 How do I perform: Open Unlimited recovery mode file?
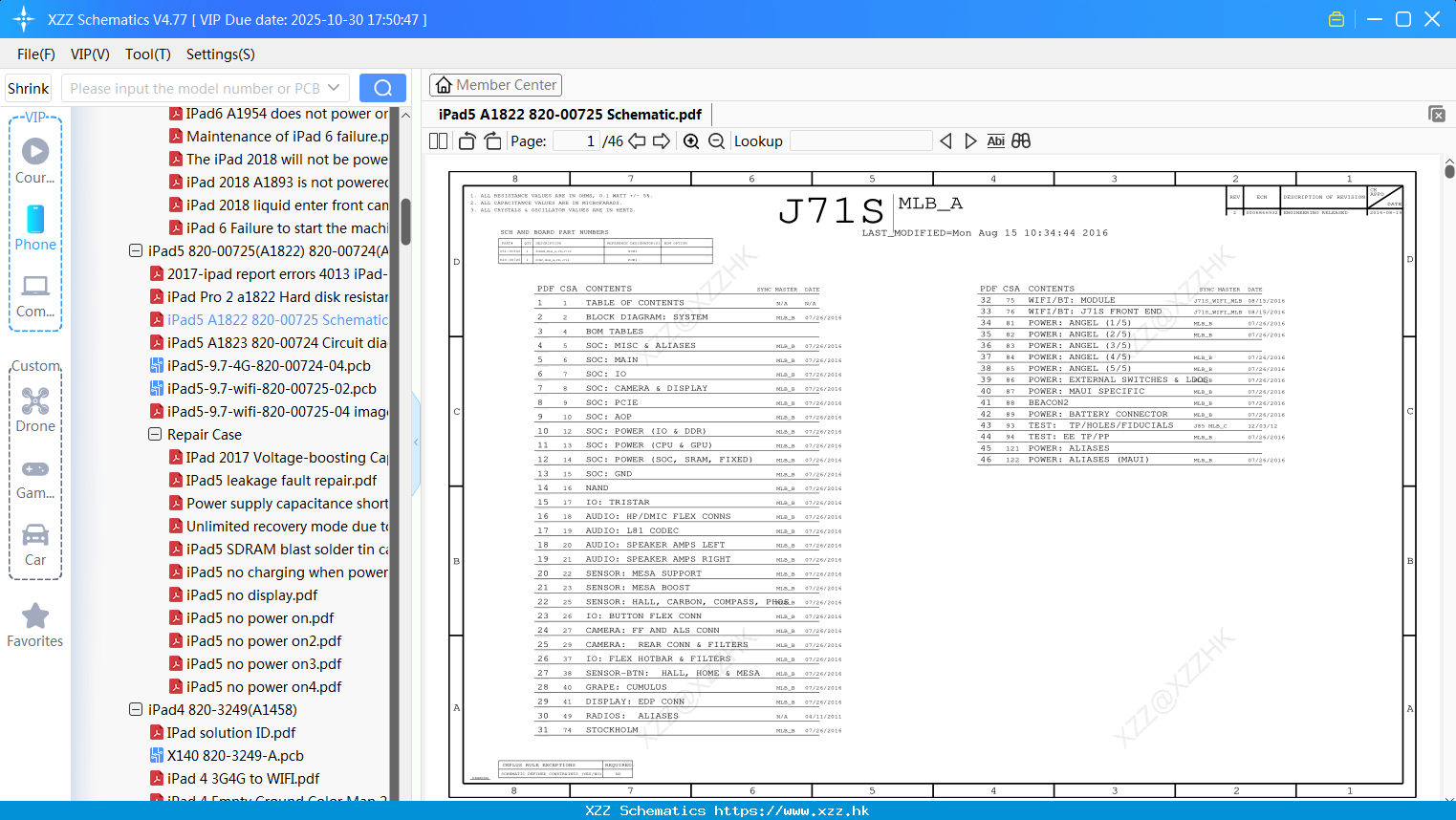(278, 527)
